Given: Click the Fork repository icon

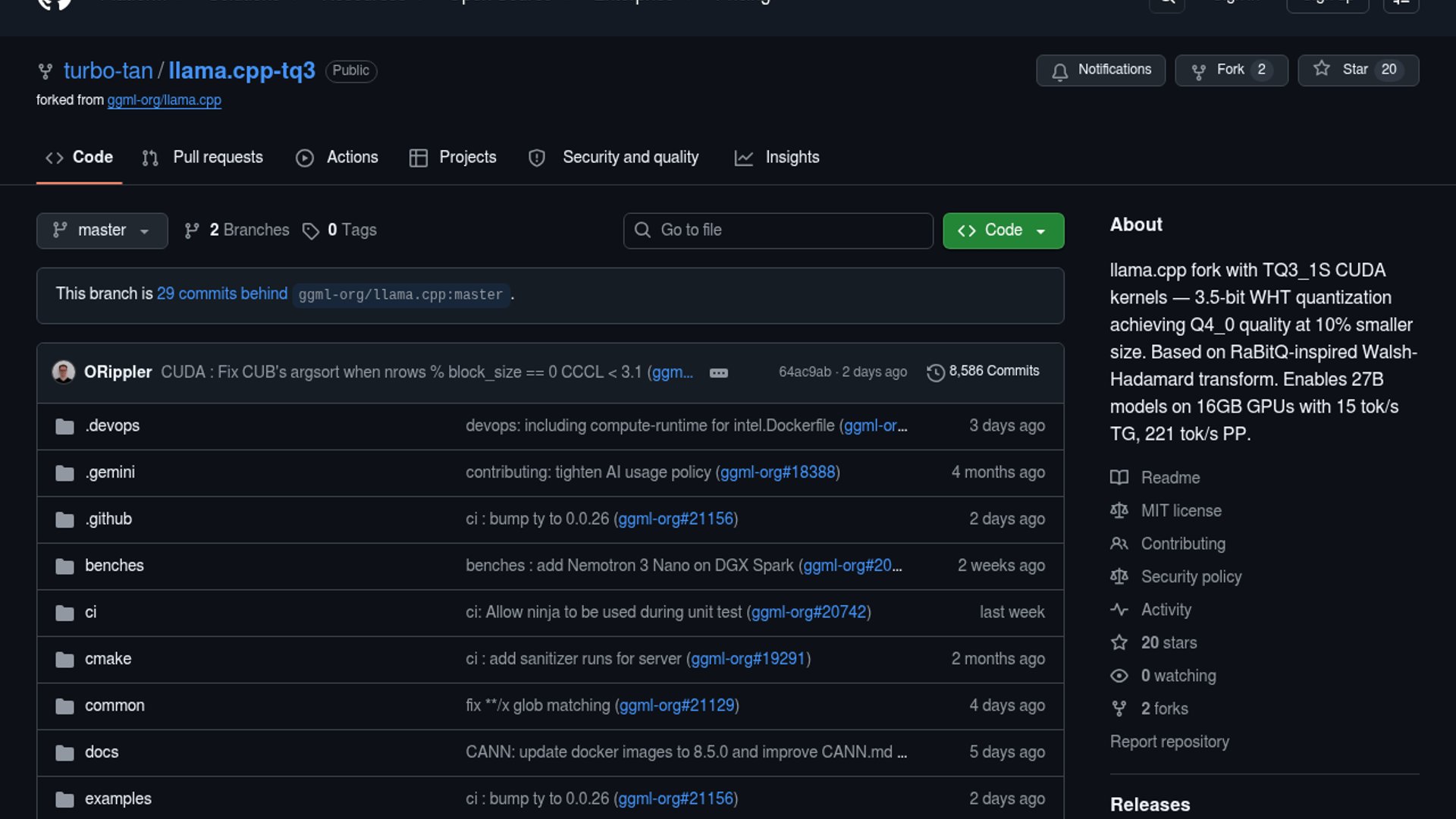Looking at the screenshot, I should tap(1199, 71).
